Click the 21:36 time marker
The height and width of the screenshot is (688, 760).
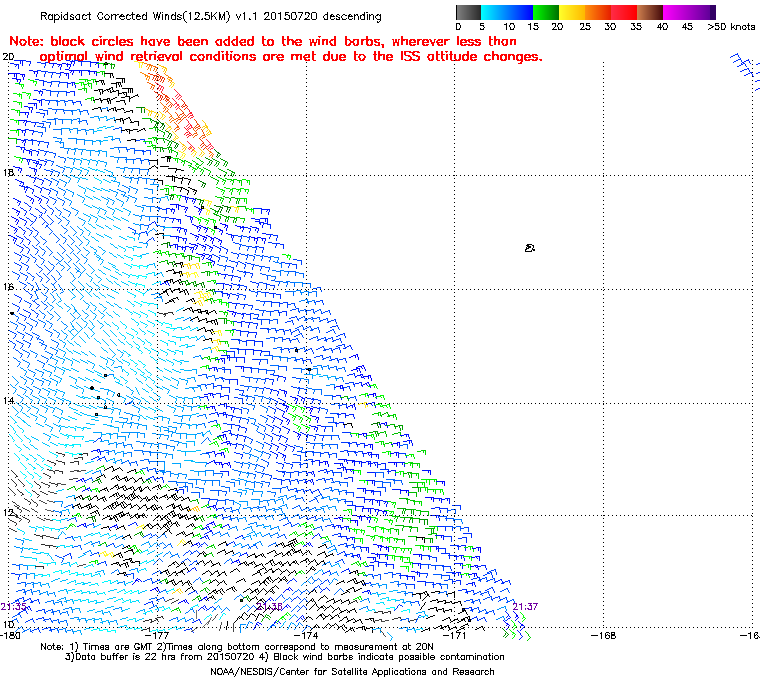point(269,607)
